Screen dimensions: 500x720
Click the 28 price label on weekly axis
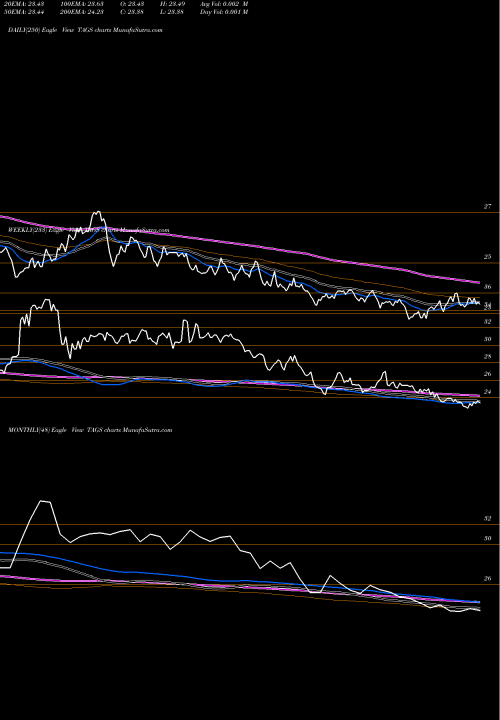[x=487, y=357]
